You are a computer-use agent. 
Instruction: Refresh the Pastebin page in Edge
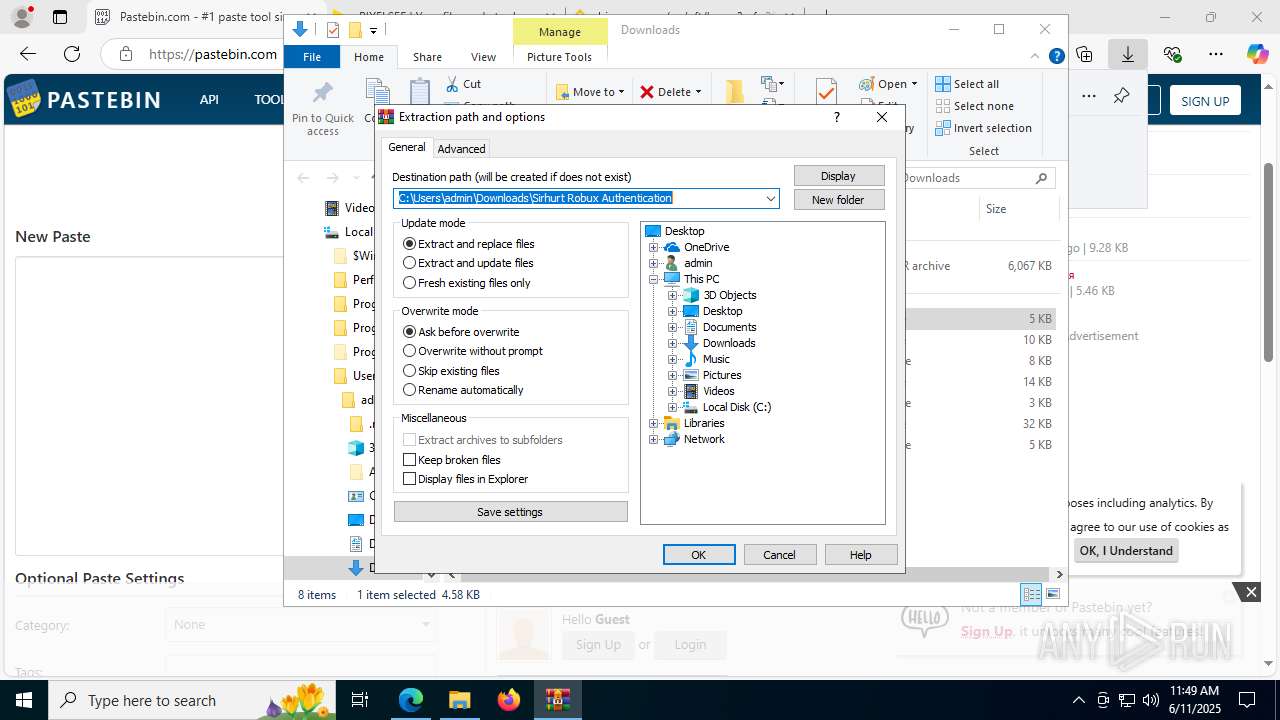(x=72, y=54)
